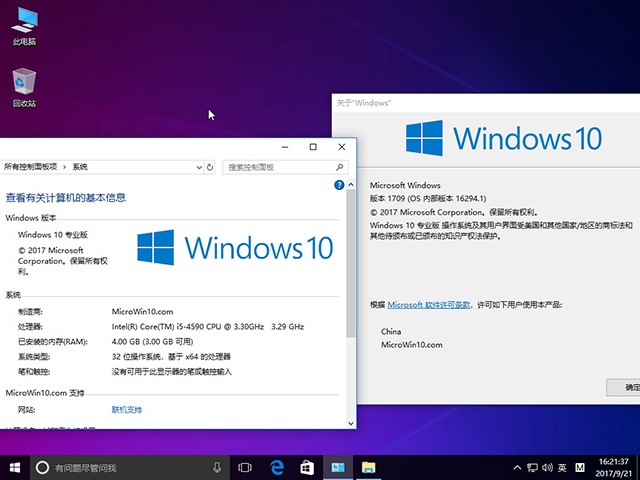Refresh the System control panel address bar

(x=210, y=167)
